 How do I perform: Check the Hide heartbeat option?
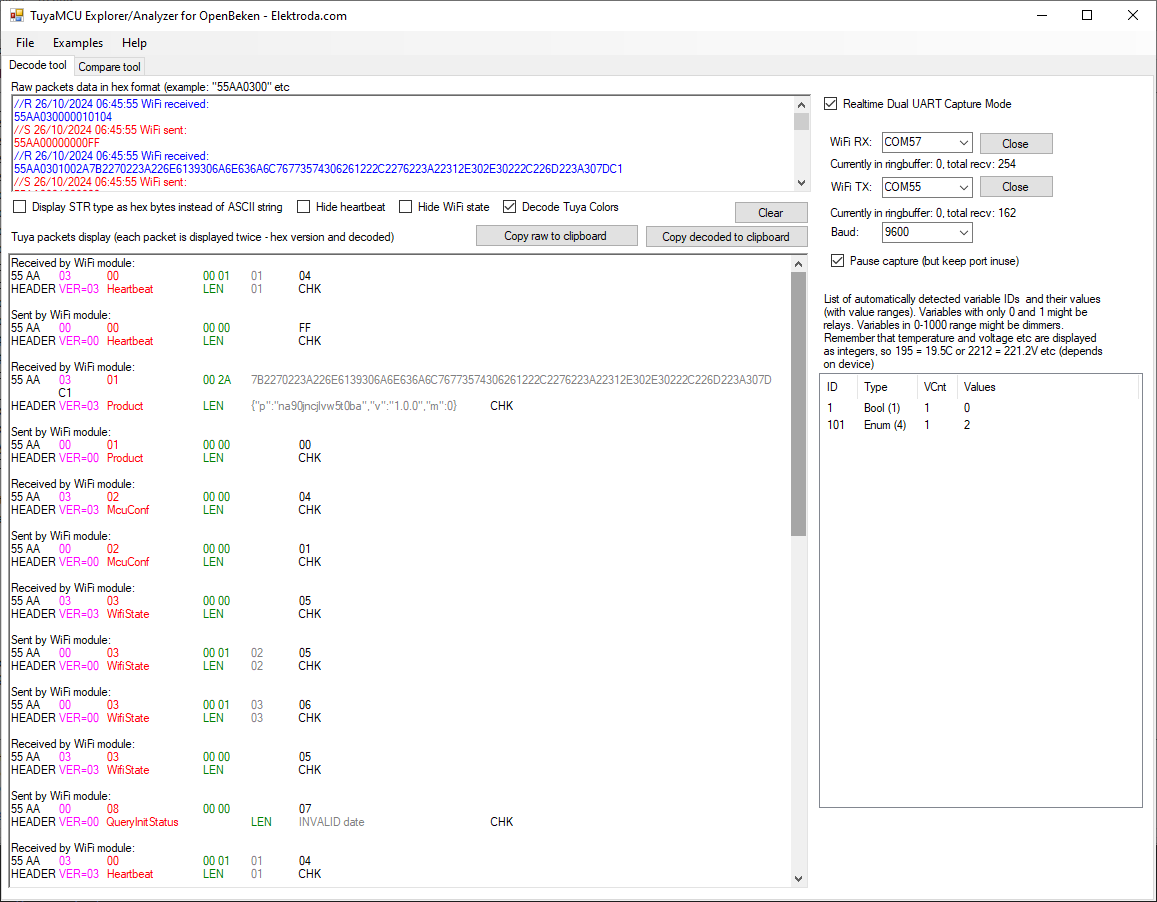coord(303,207)
